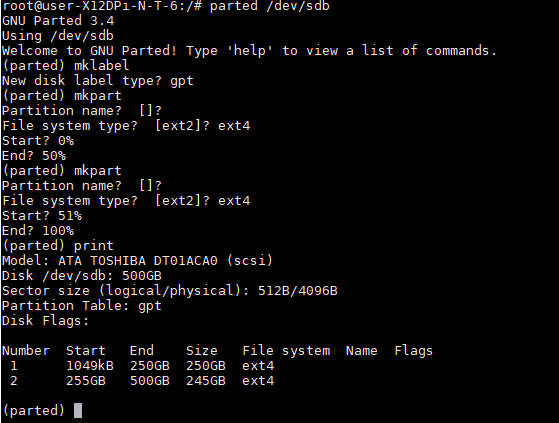Image resolution: width=559 pixels, height=423 pixels.
Task: Click 'New disk label type? gpt' line
Action: coord(98,81)
